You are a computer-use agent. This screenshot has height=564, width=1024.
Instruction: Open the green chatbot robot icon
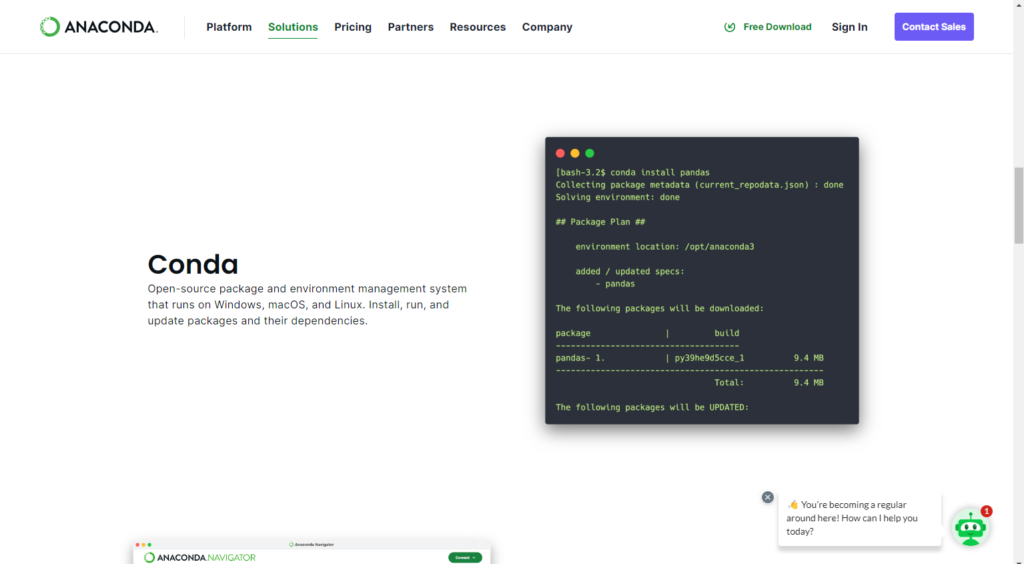coord(970,527)
